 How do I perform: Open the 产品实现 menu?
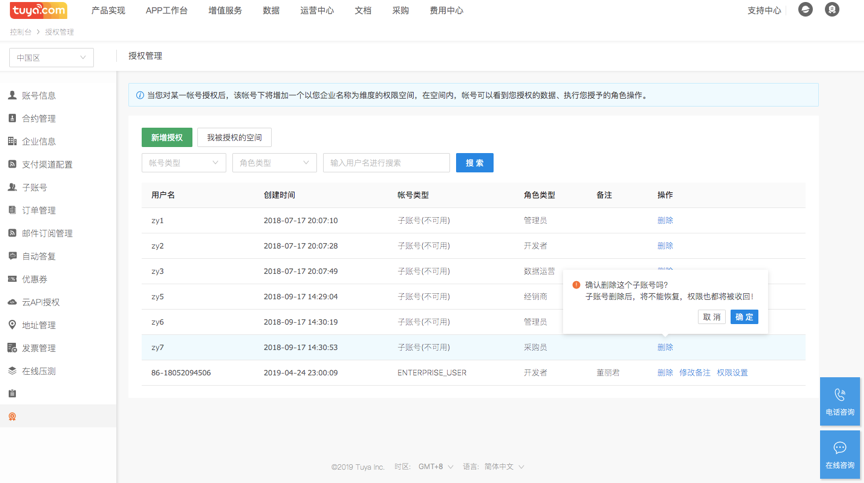pos(108,10)
